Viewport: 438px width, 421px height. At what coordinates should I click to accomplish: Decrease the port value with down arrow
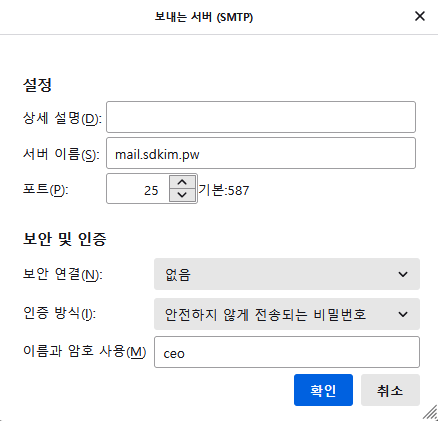click(x=182, y=195)
